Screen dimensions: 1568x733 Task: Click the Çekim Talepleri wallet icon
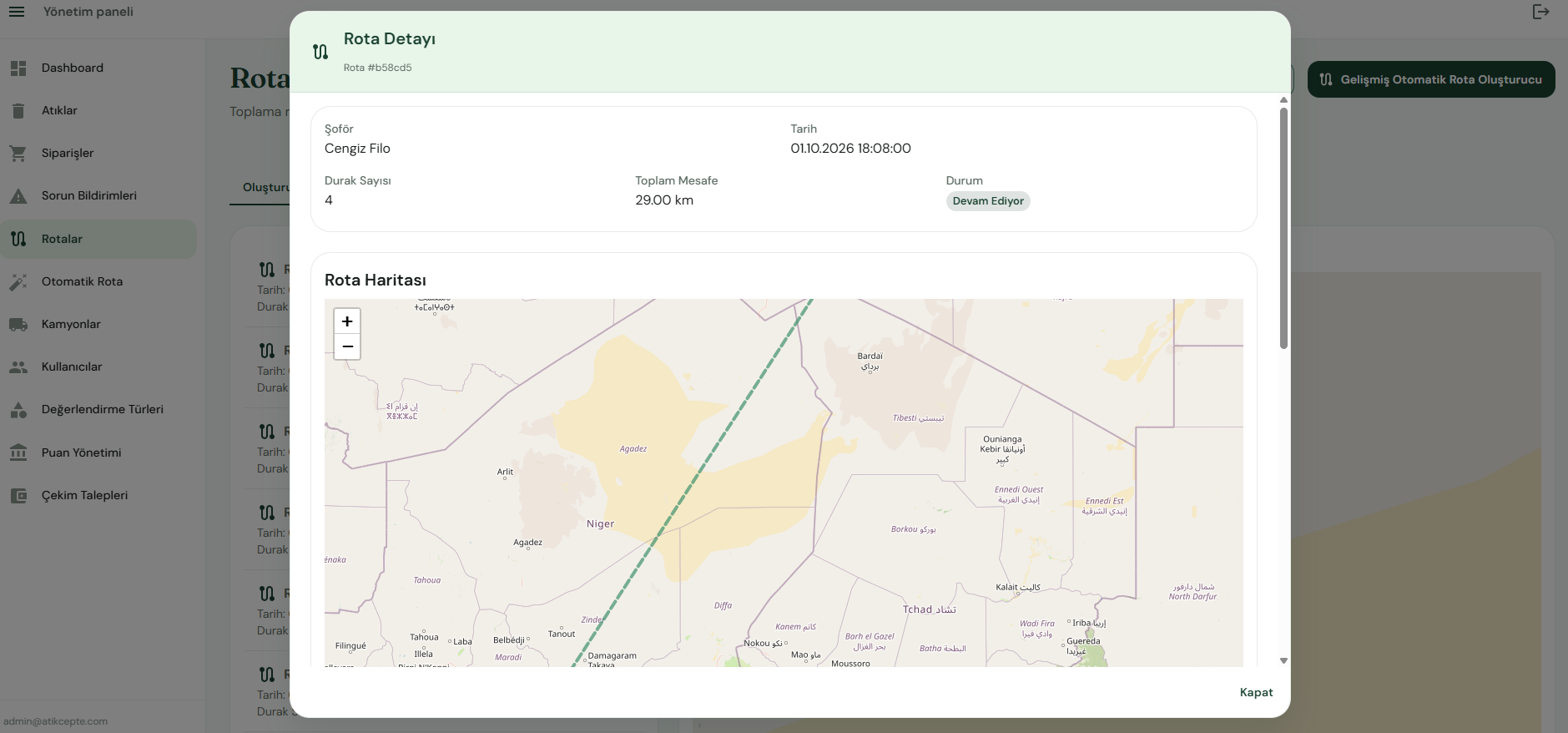18,496
